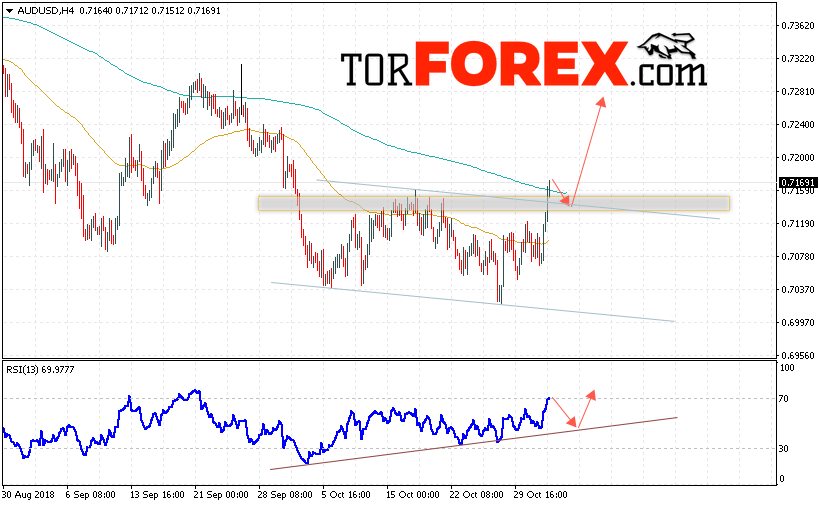The width and height of the screenshot is (819, 506).
Task: Click the RSI 70 level label
Action: 783,399
